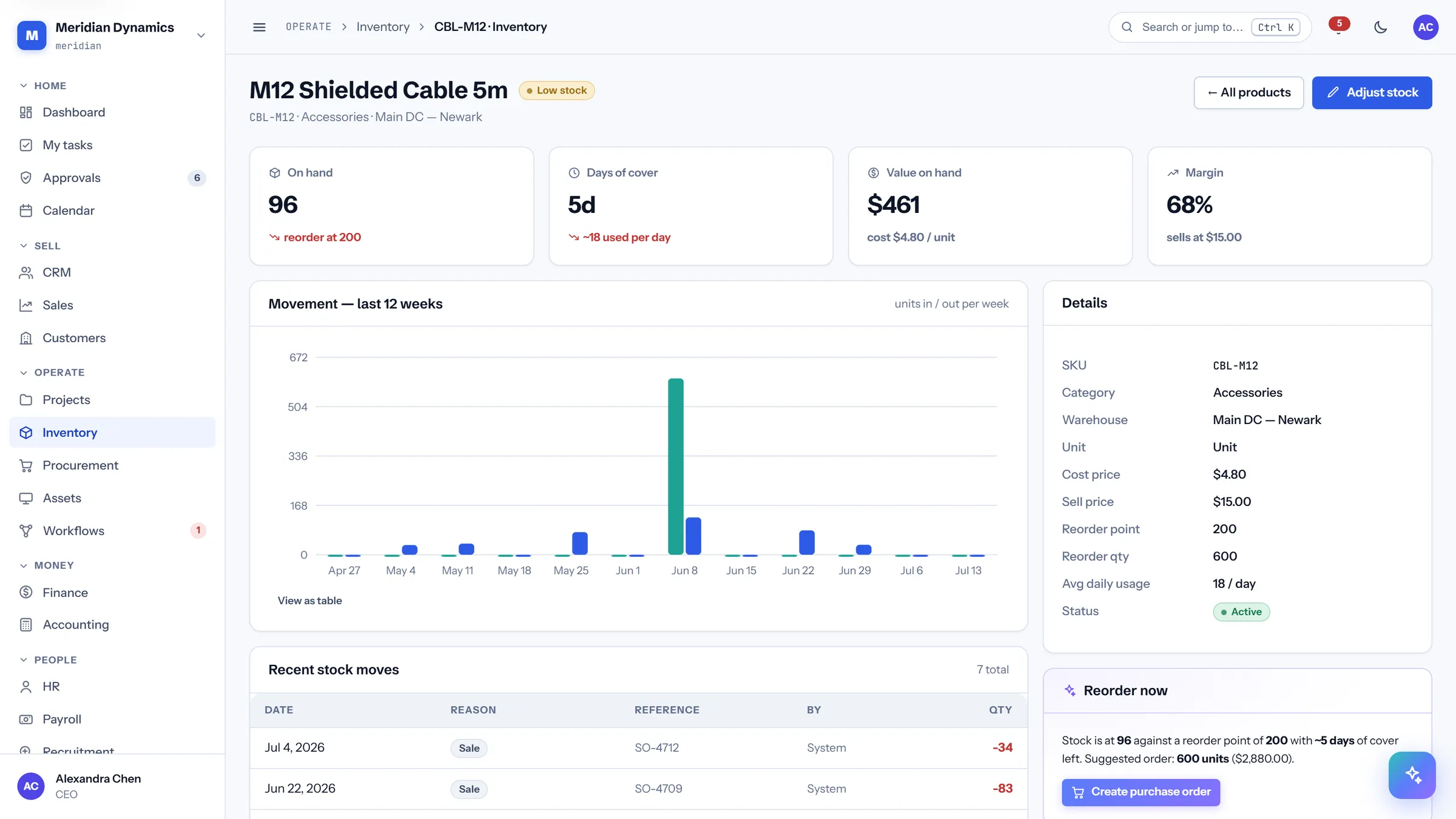Image resolution: width=1456 pixels, height=819 pixels.
Task: Click the QTY column header
Action: (1000, 710)
